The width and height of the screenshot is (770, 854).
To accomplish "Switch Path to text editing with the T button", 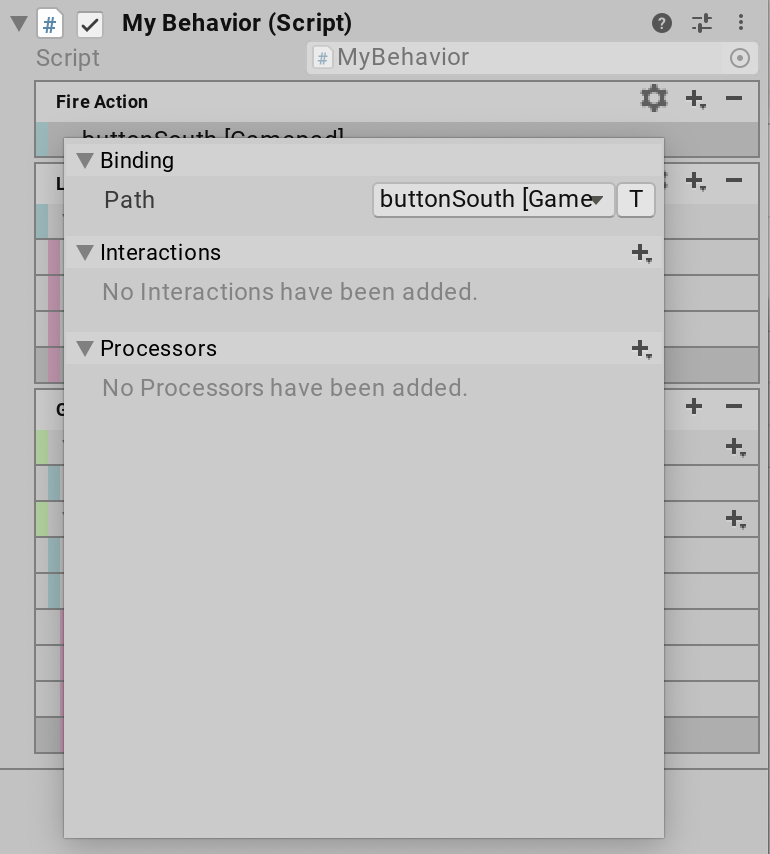I will click(x=636, y=200).
